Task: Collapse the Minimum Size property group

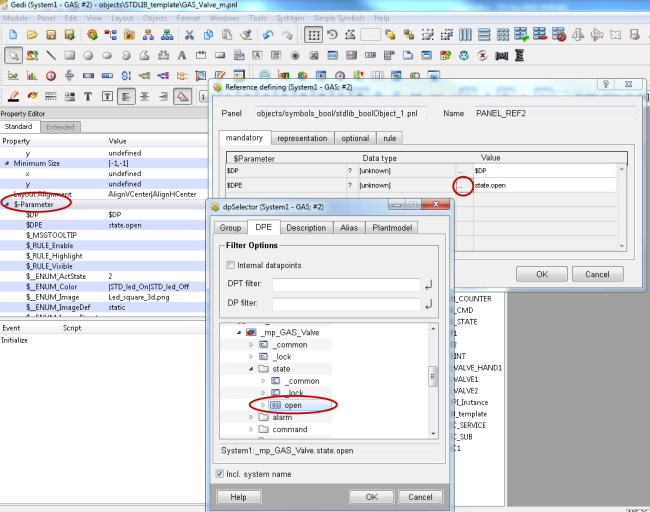Action: pyautogui.click(x=7, y=163)
